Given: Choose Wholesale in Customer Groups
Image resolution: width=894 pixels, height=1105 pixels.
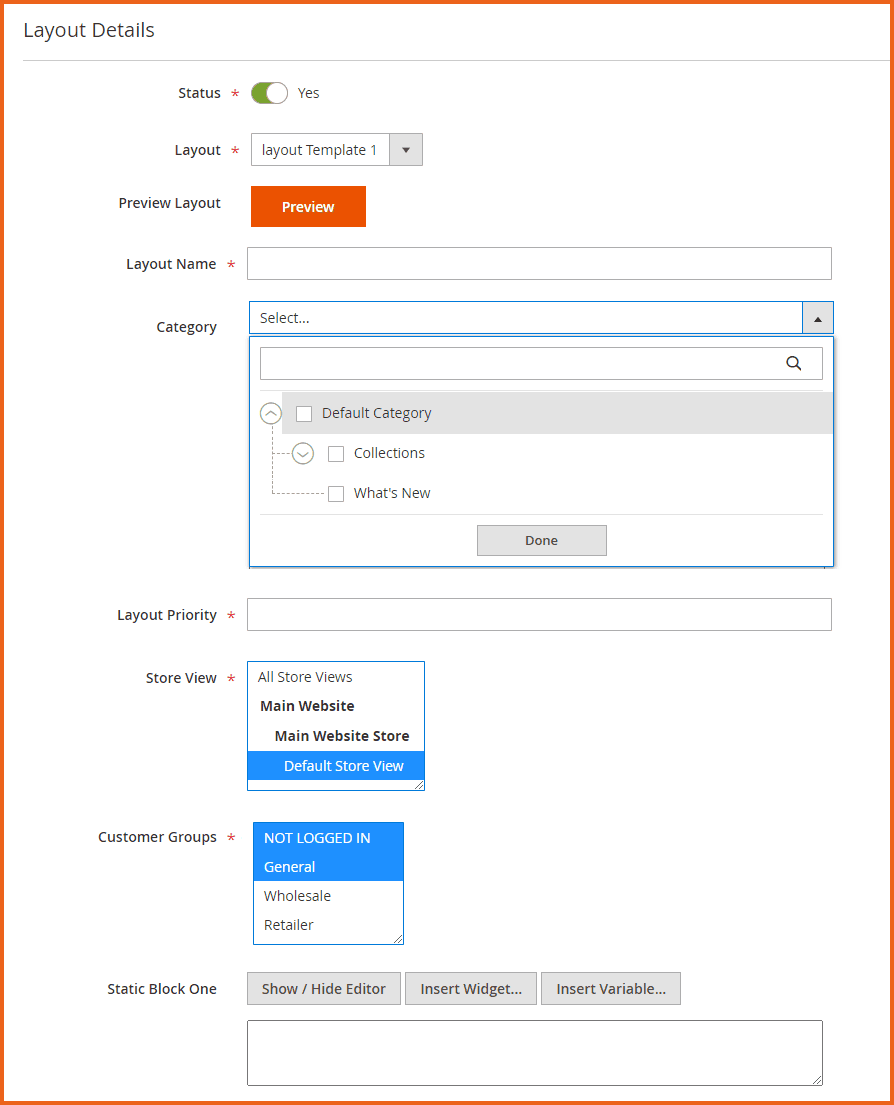Looking at the screenshot, I should click(297, 896).
